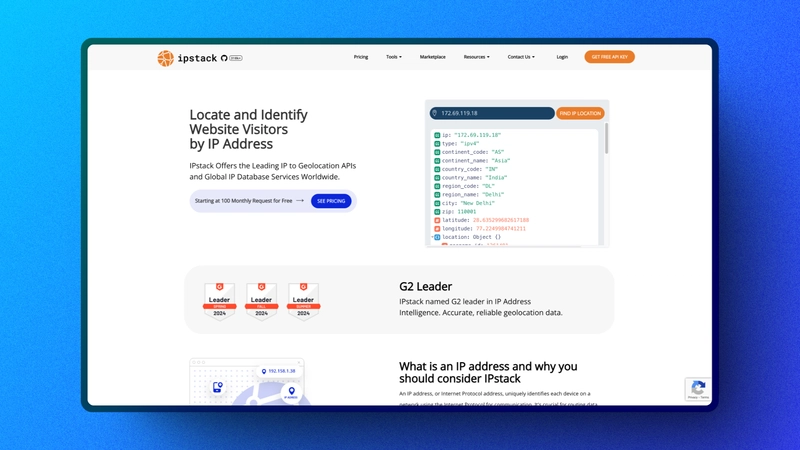The height and width of the screenshot is (450, 800).
Task: Click the G2 Leader Spring 2024 badge
Action: 219,301
